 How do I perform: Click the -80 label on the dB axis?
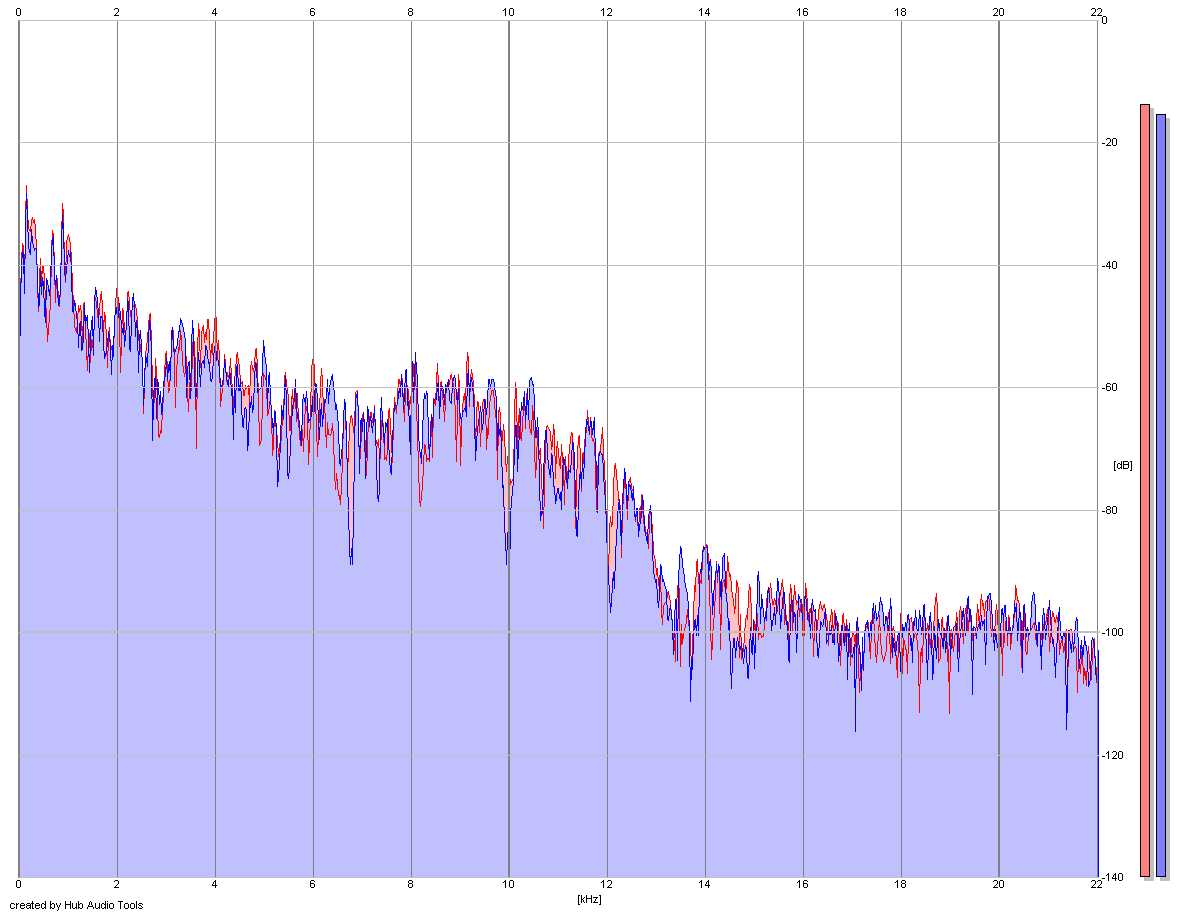(x=1109, y=510)
